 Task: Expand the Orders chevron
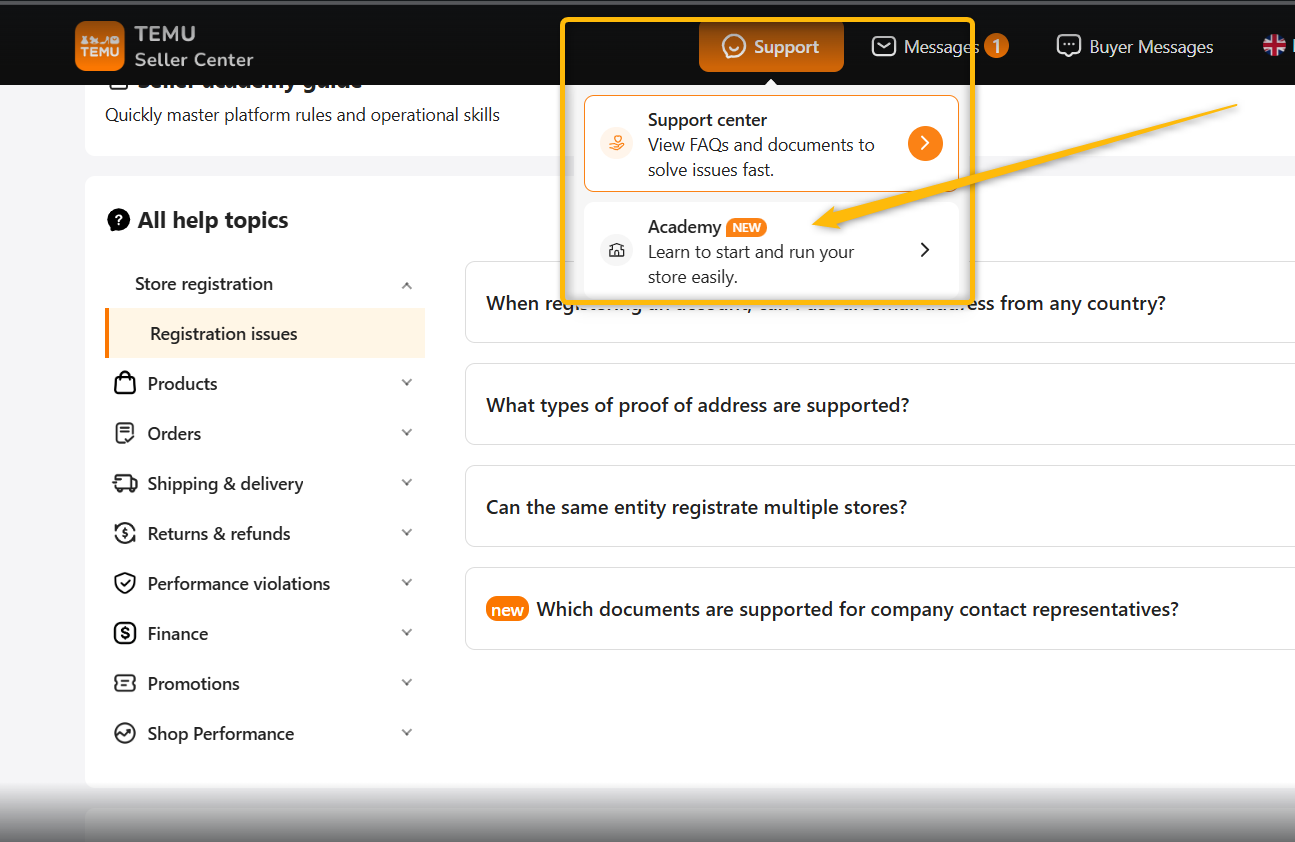407,433
